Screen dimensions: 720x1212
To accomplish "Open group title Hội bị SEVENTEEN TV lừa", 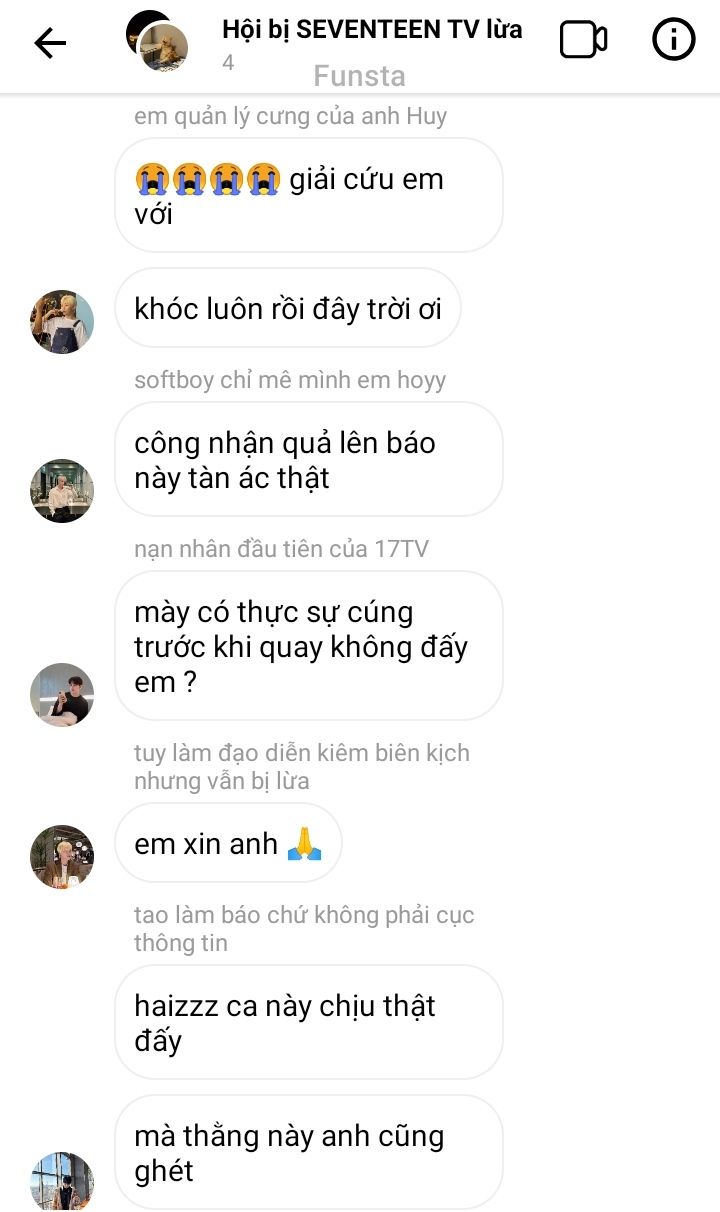I will pos(372,29).
